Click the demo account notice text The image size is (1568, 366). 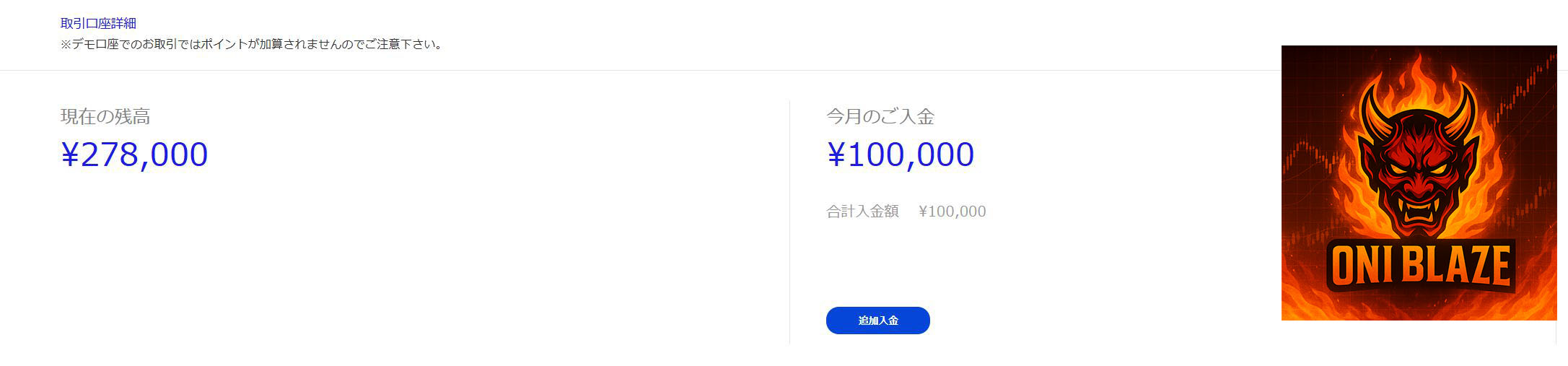(x=251, y=45)
